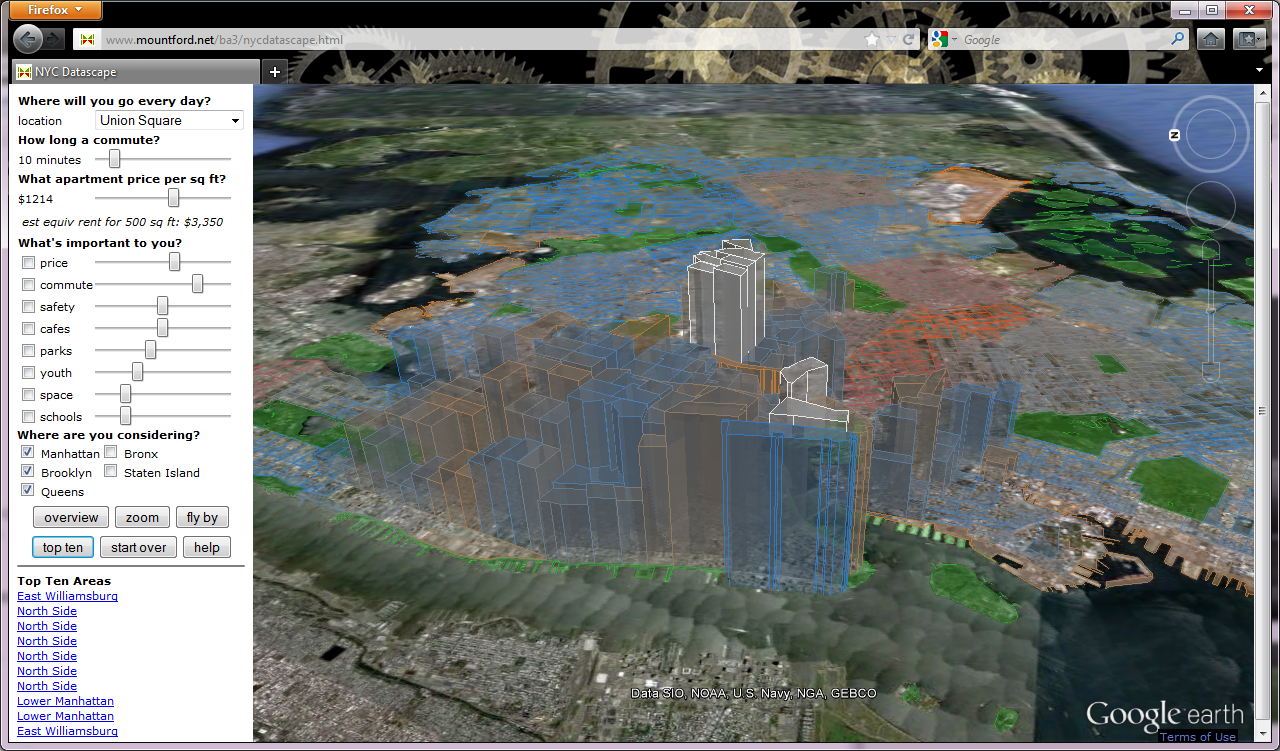Click the price importance slider
The height and width of the screenshot is (751, 1280).
click(x=174, y=262)
